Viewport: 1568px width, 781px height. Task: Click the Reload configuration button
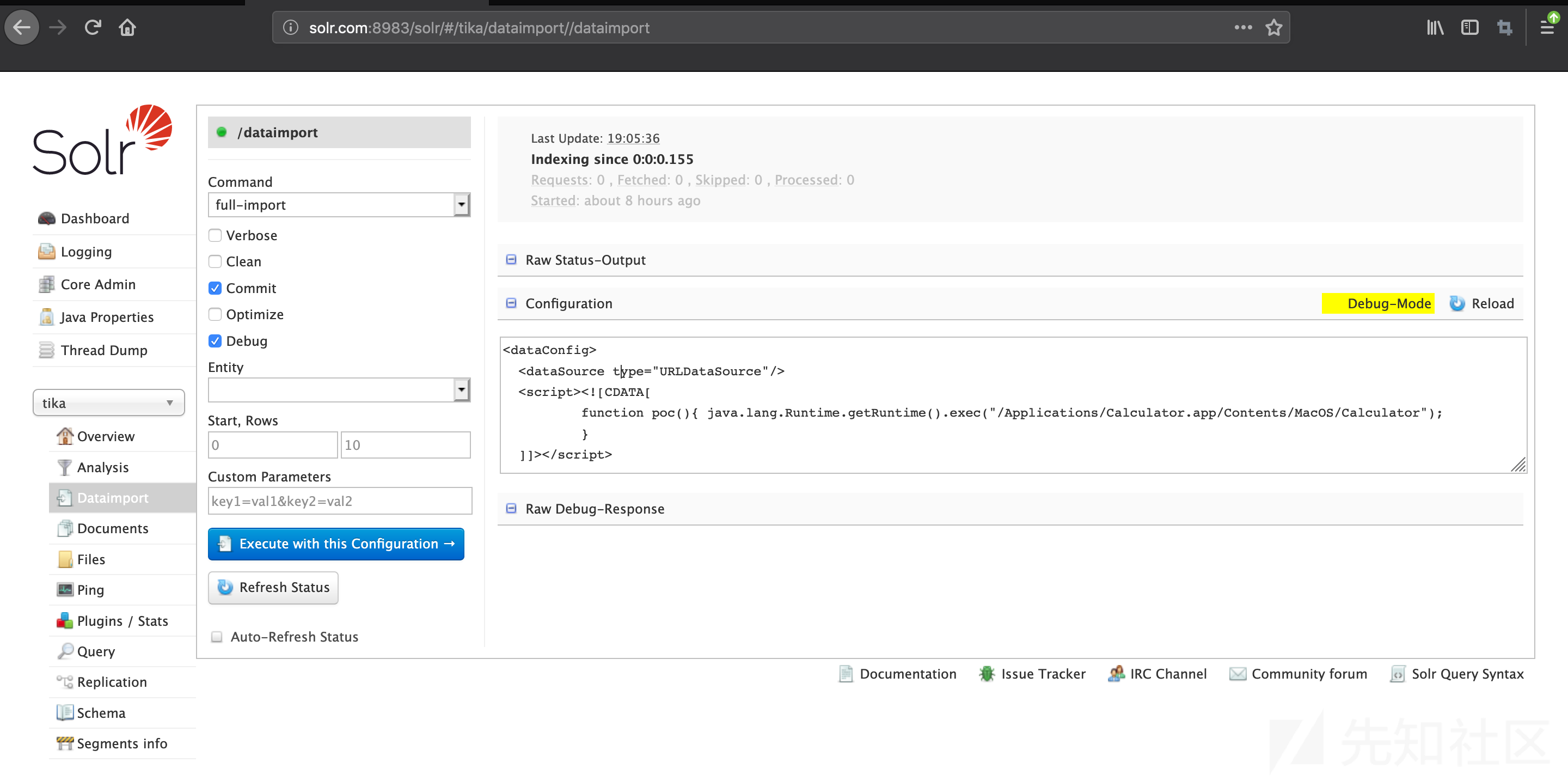coord(1481,303)
